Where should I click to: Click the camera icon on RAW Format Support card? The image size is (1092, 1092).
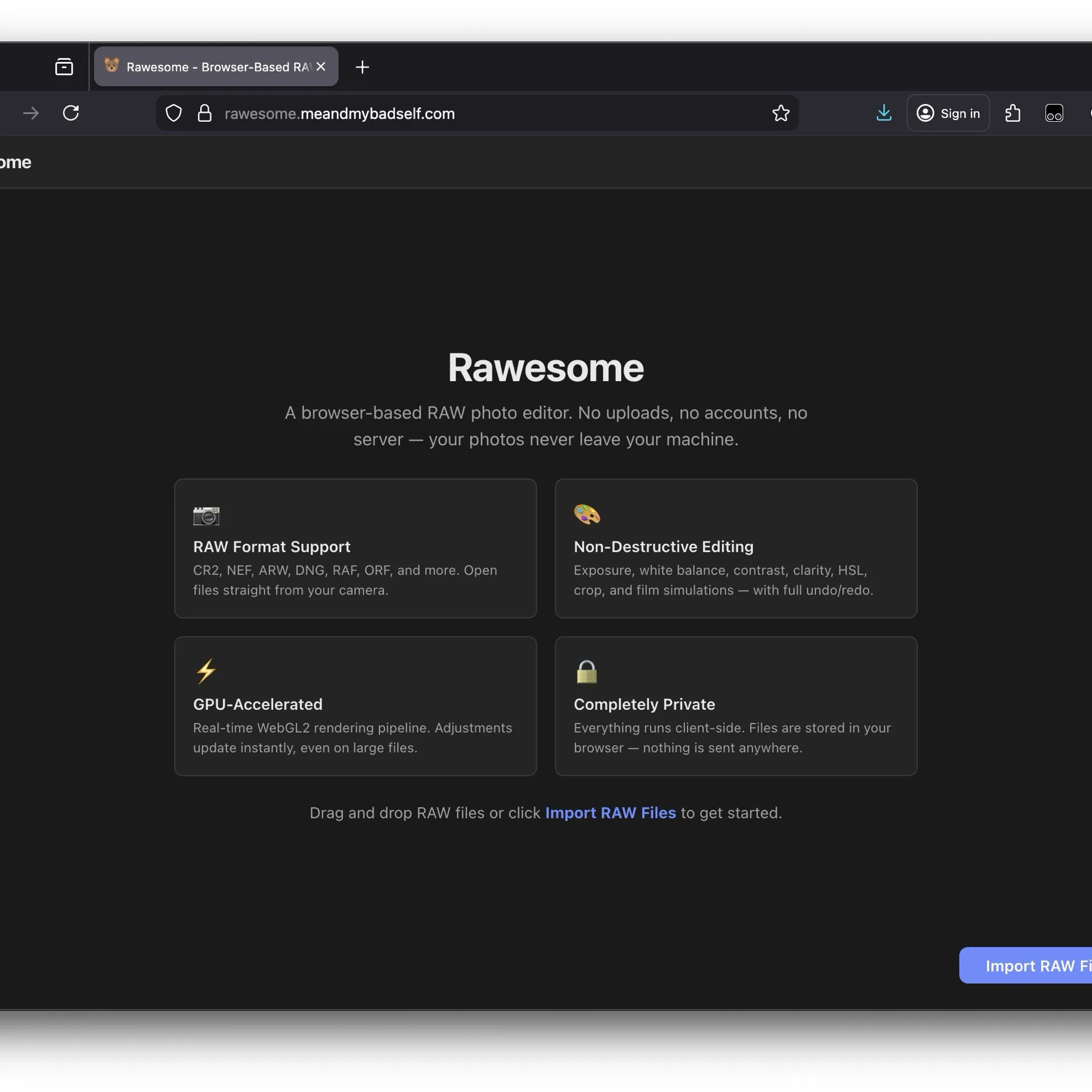pyautogui.click(x=206, y=515)
